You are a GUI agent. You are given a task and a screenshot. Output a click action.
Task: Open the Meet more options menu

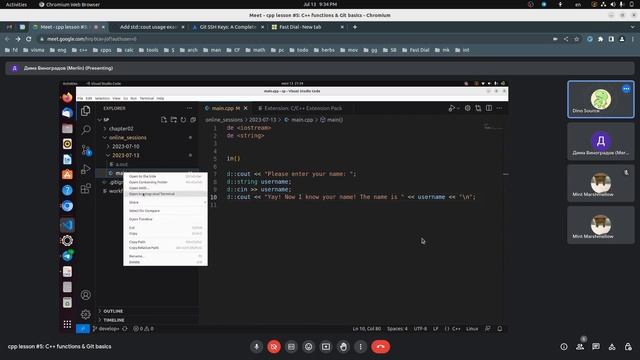(x=360, y=347)
